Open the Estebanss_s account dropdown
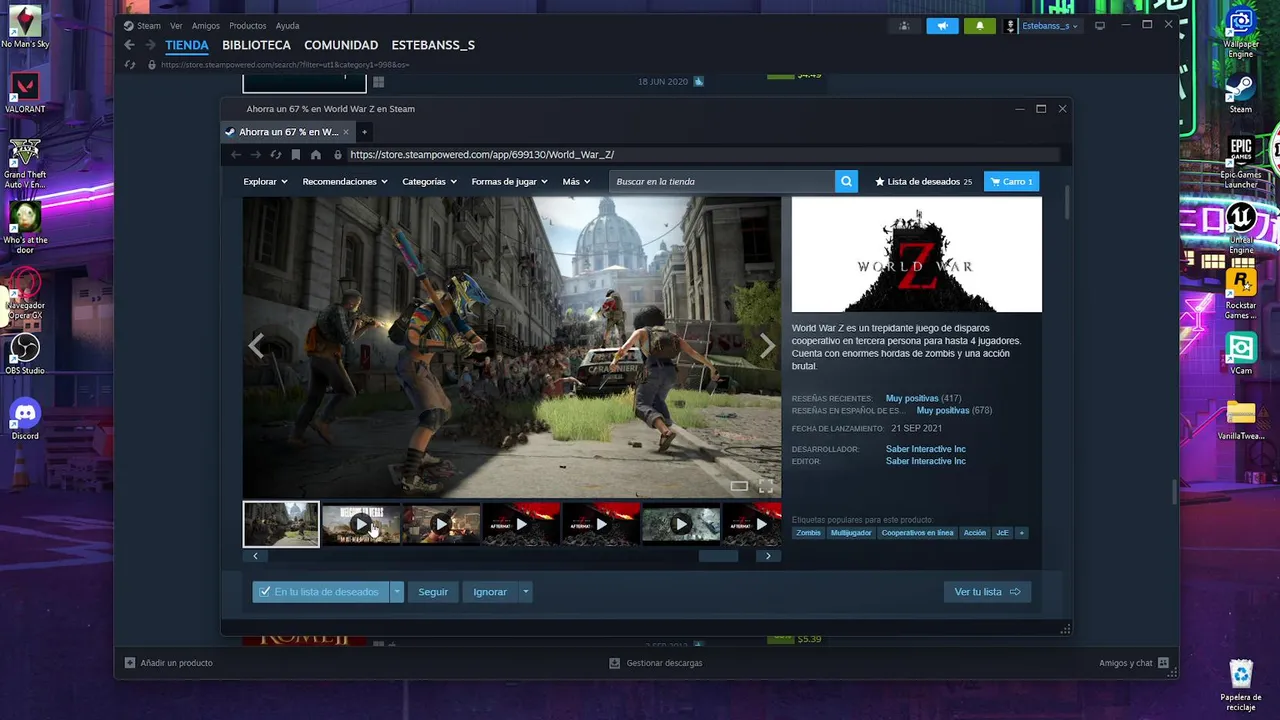 point(1049,26)
